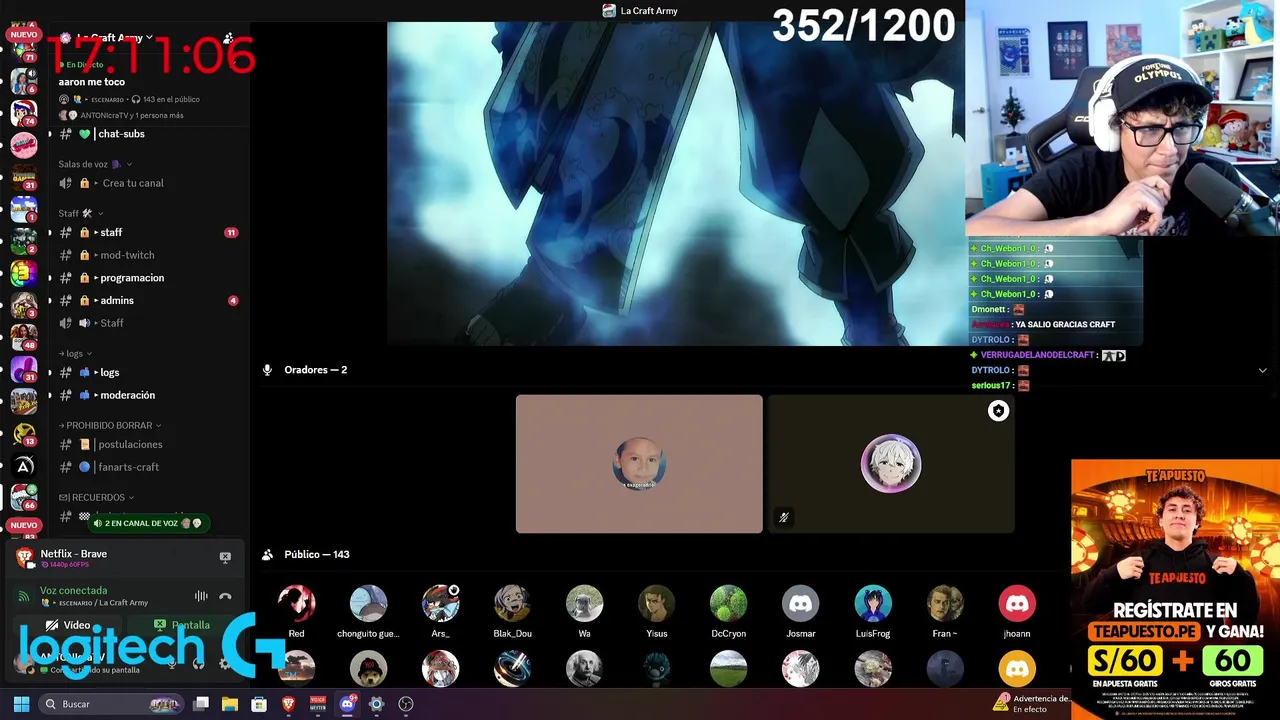Click the 2 EN CANAL DE VOZ pill

click(147, 523)
